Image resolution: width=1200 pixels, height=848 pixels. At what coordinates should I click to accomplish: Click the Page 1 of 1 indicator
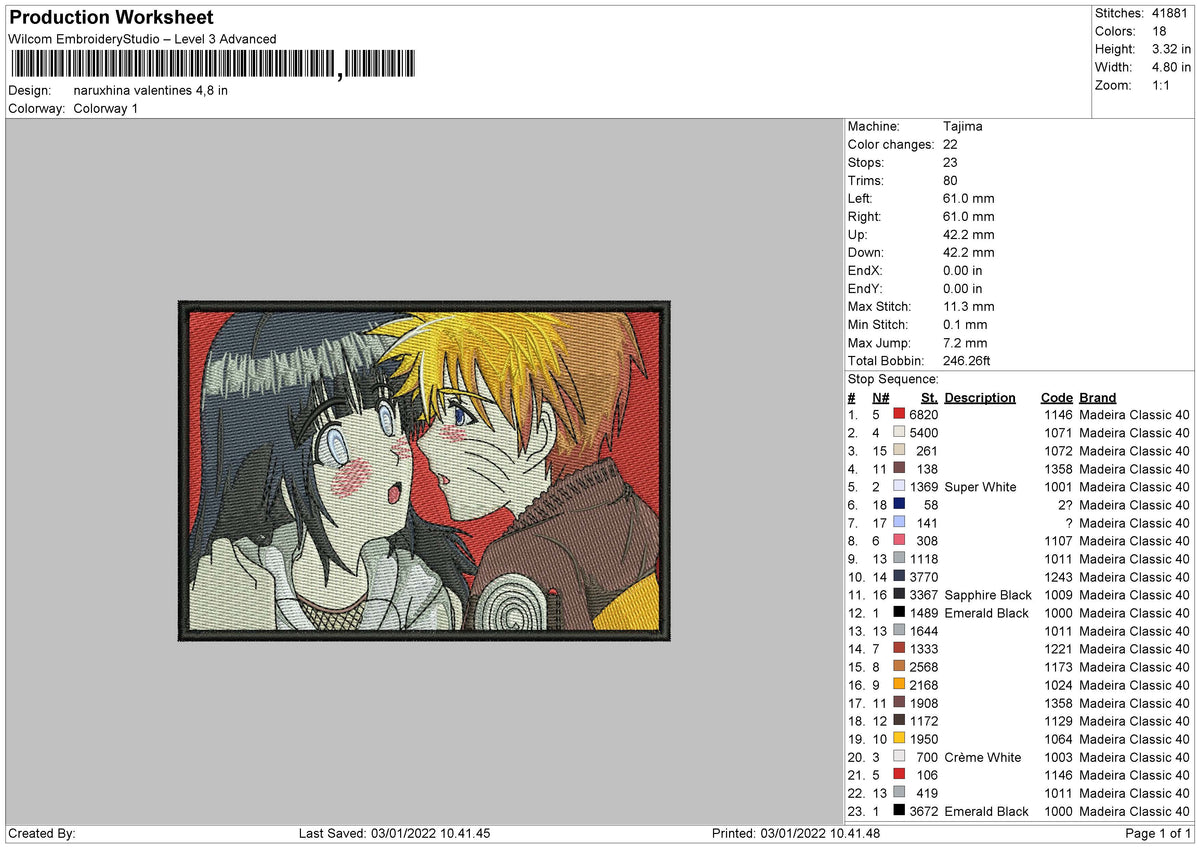pos(1159,834)
